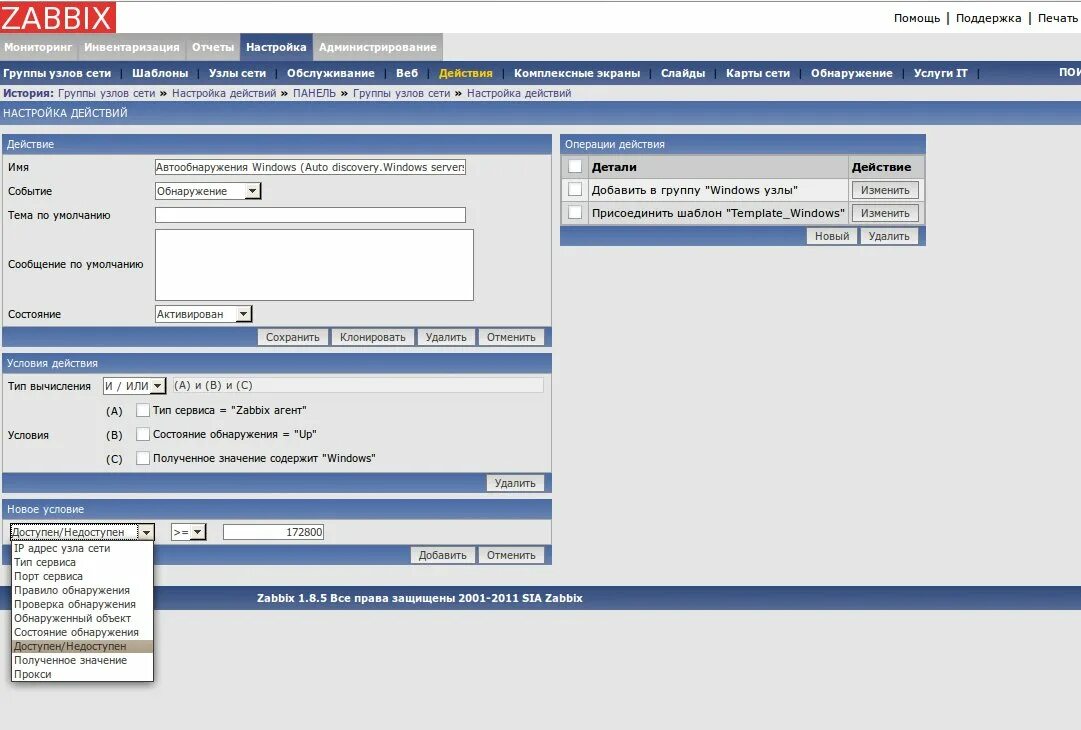Switch to the Мониторинг tab
The width and height of the screenshot is (1081, 730).
pyautogui.click(x=38, y=47)
